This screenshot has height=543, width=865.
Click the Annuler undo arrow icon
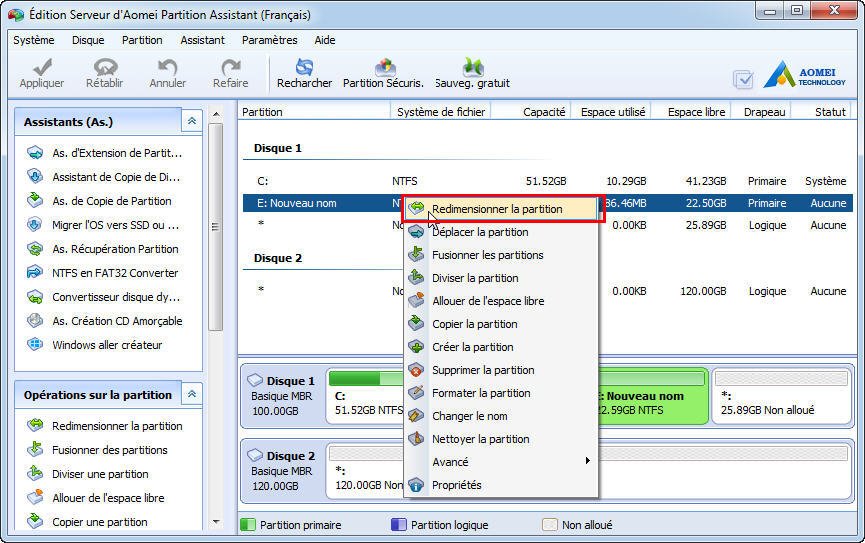pyautogui.click(x=168, y=67)
